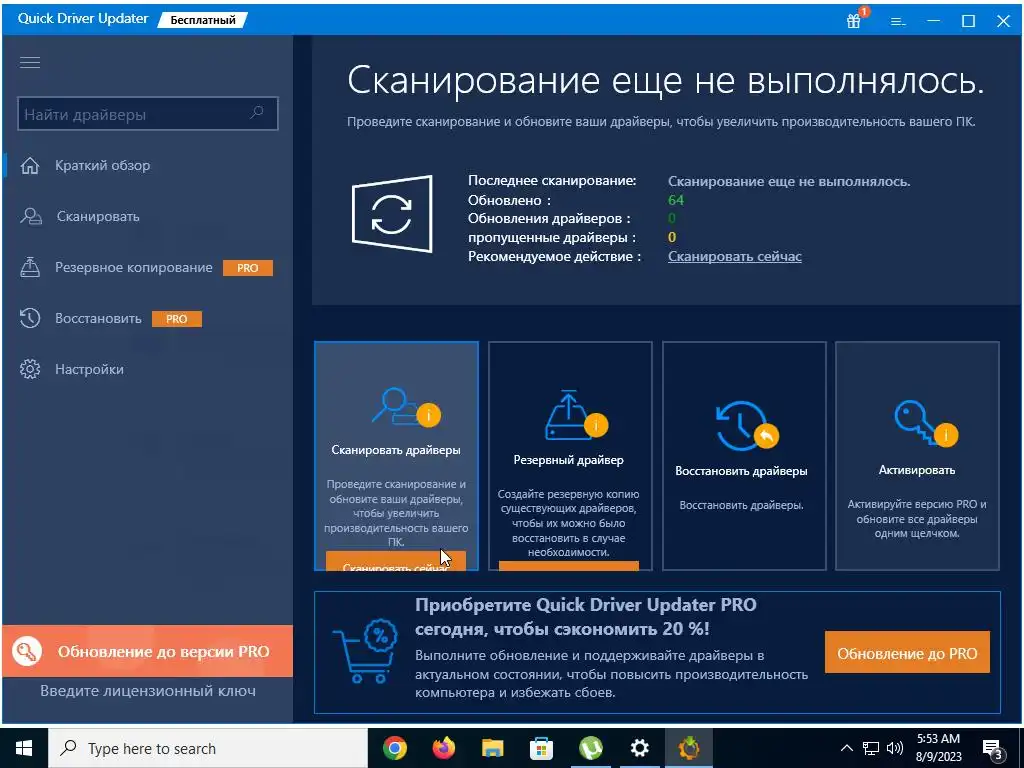Click the Сканирование еще не выполнялось heading
1024x768 pixels.
tap(665, 80)
